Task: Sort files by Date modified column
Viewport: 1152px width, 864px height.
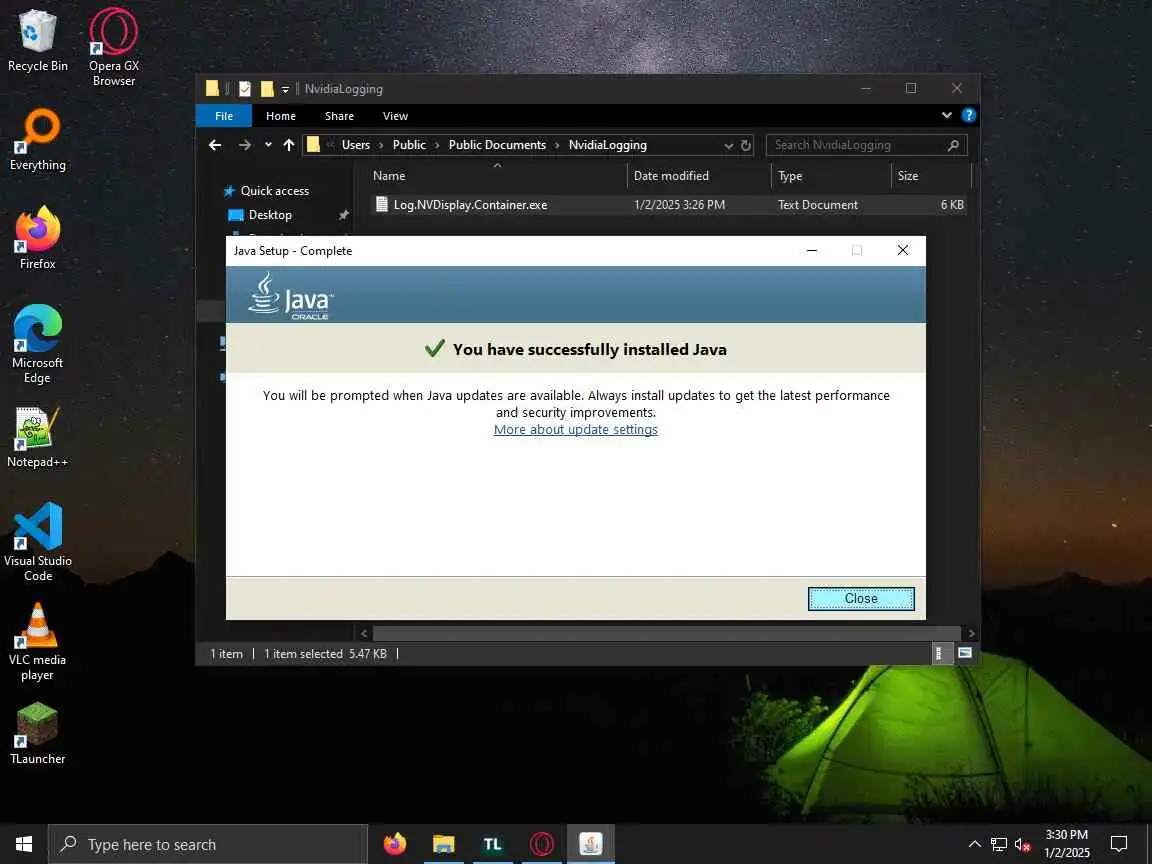Action: tap(698, 176)
